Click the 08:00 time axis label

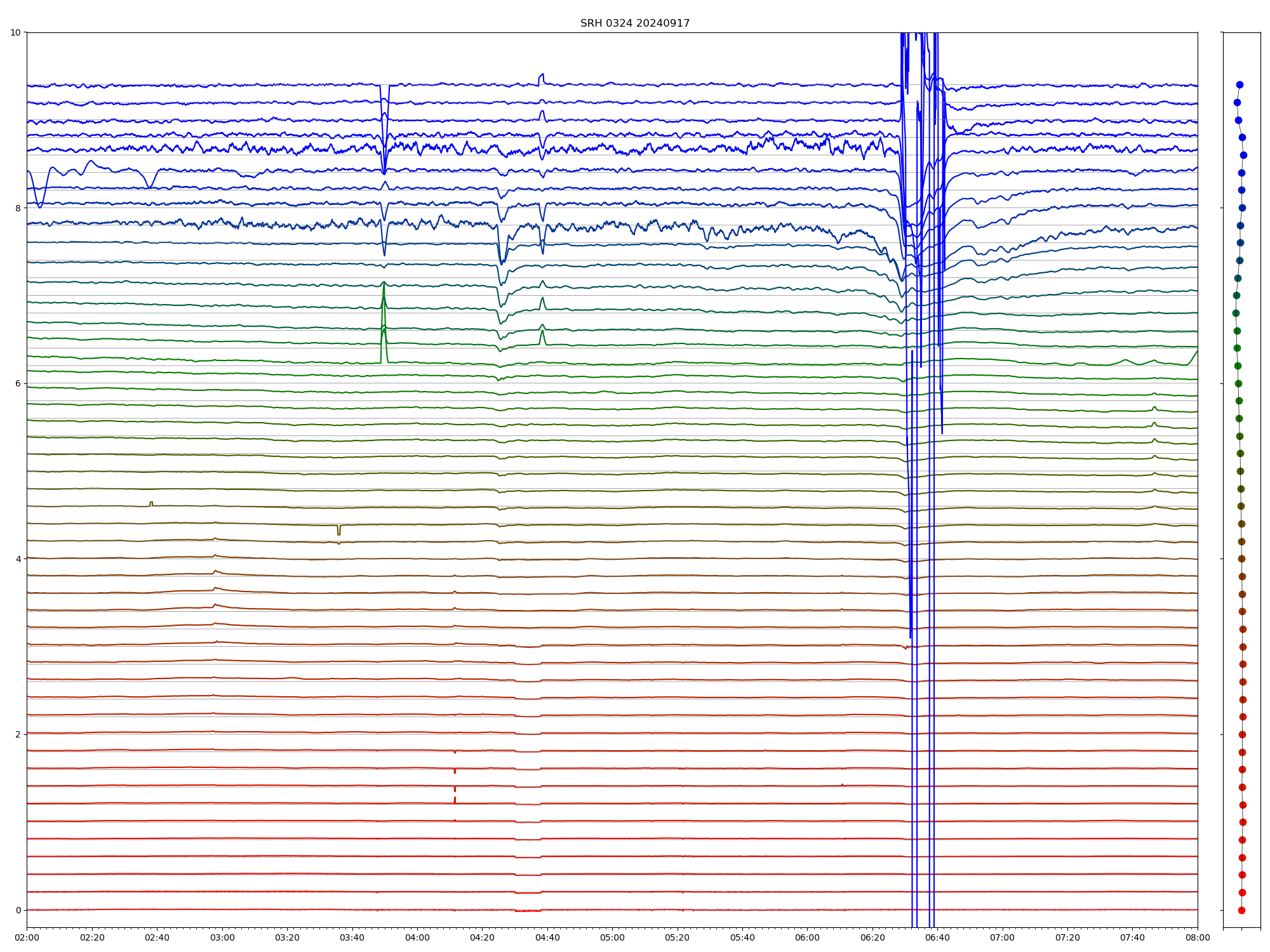[x=1198, y=938]
